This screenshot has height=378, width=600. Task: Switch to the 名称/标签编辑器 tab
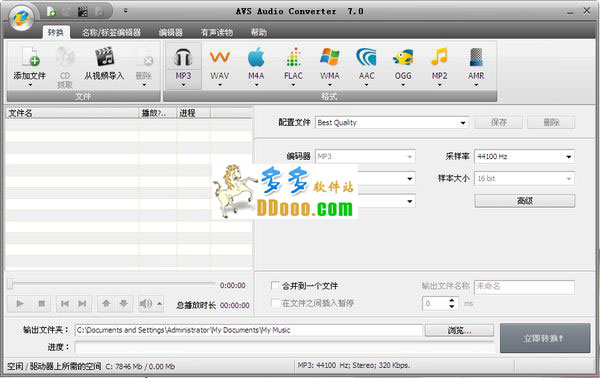111,33
